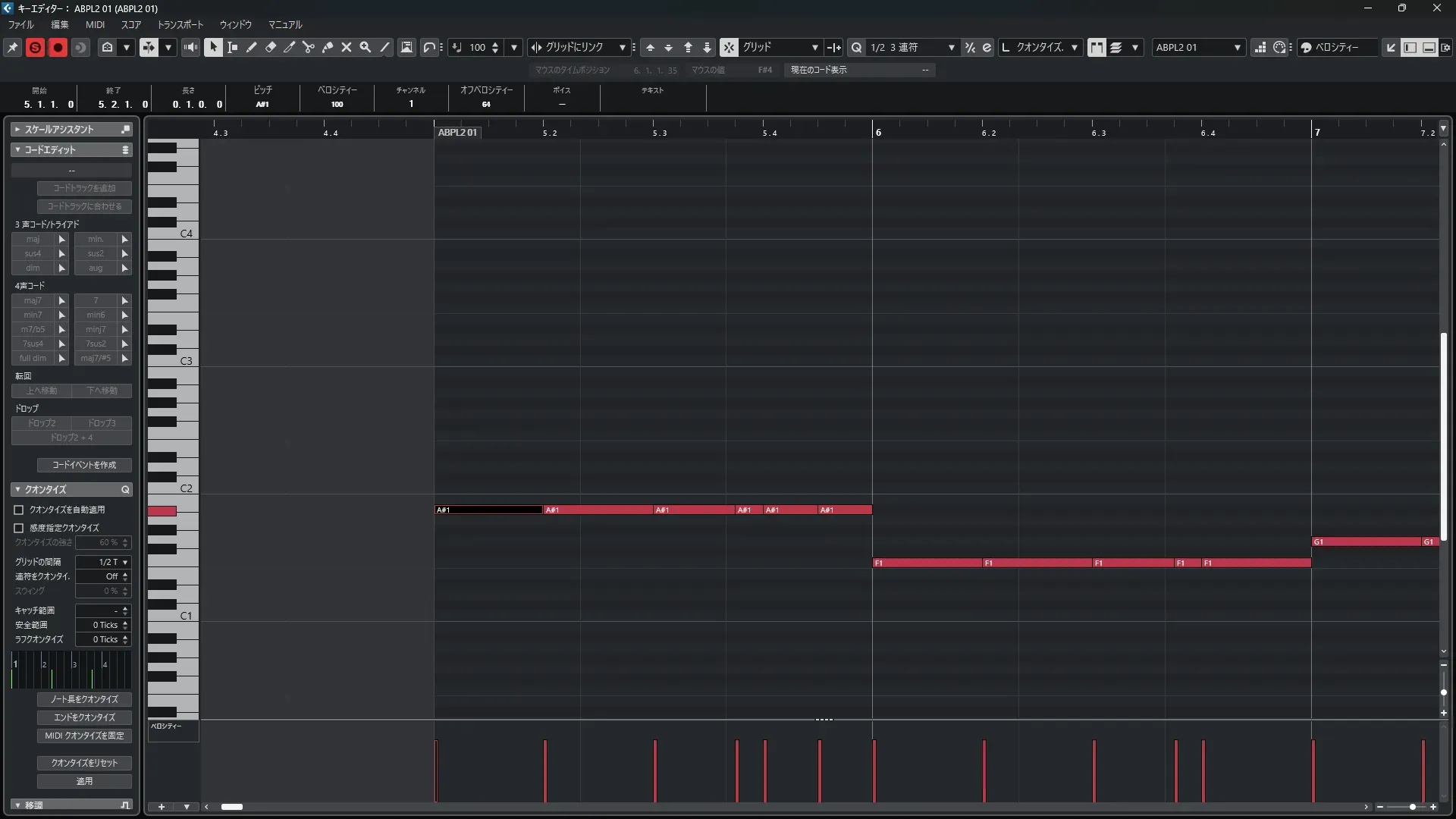Toggle Acoustic Feedback speaker icon
1456x819 pixels.
click(190, 47)
